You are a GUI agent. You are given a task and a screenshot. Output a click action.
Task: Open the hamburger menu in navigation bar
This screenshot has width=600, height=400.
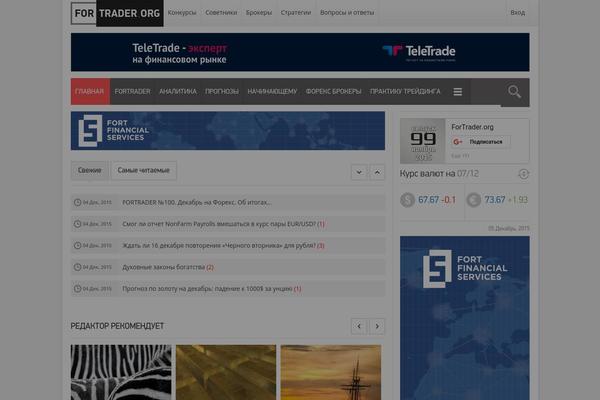point(458,92)
